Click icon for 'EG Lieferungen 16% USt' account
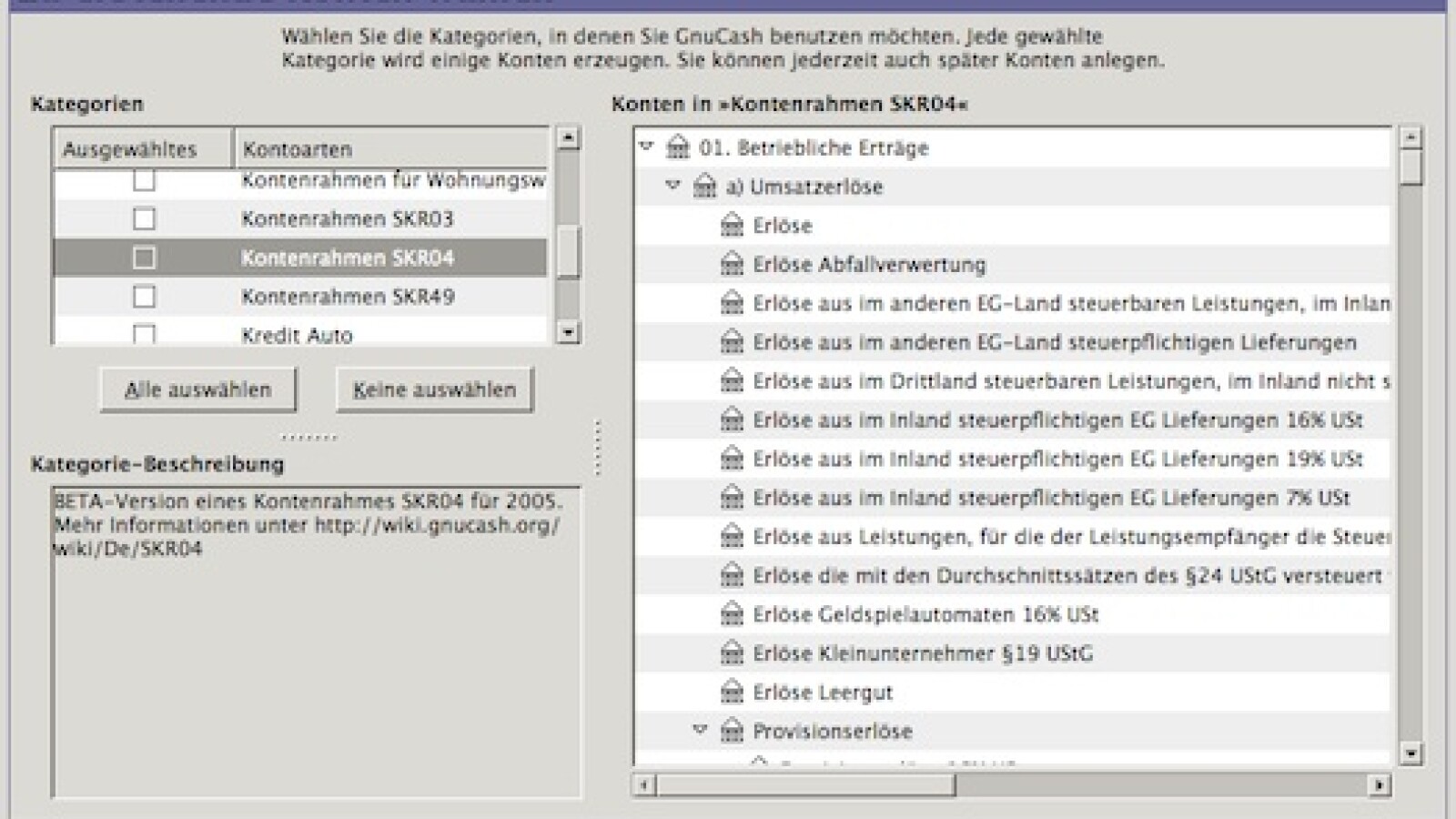 point(732,420)
